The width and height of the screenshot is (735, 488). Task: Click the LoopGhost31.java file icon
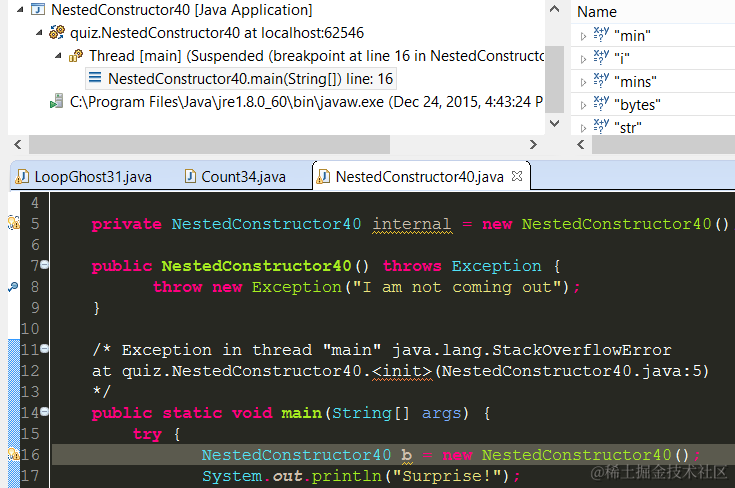pos(22,176)
